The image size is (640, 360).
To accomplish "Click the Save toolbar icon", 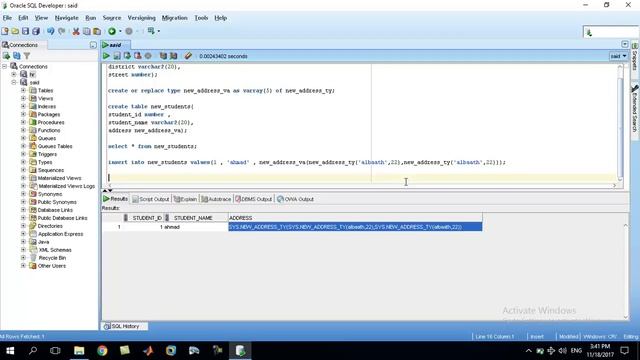I will [x=25, y=31].
